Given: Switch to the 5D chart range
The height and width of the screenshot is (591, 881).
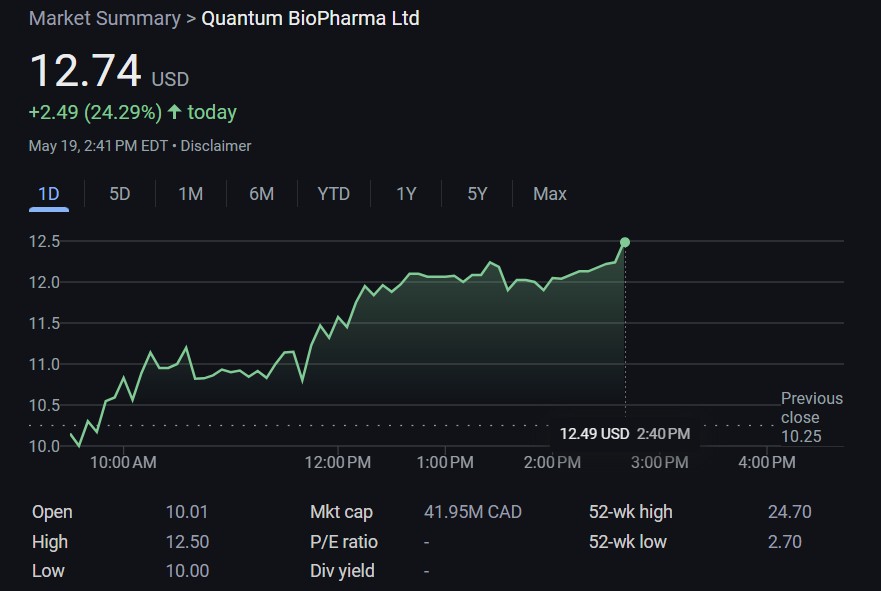Looking at the screenshot, I should (x=120, y=194).
